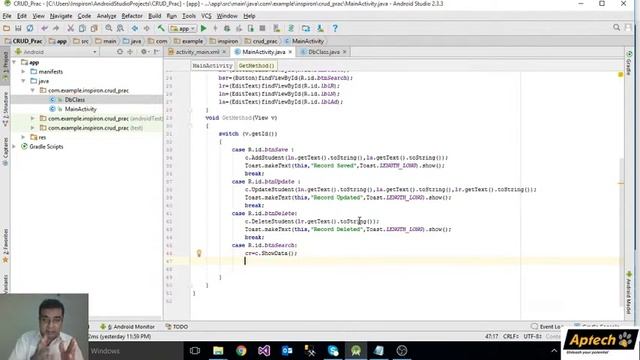Click the Replace icon in toolbar
This screenshot has height=360, width=640.
pyautogui.click(x=120, y=29)
